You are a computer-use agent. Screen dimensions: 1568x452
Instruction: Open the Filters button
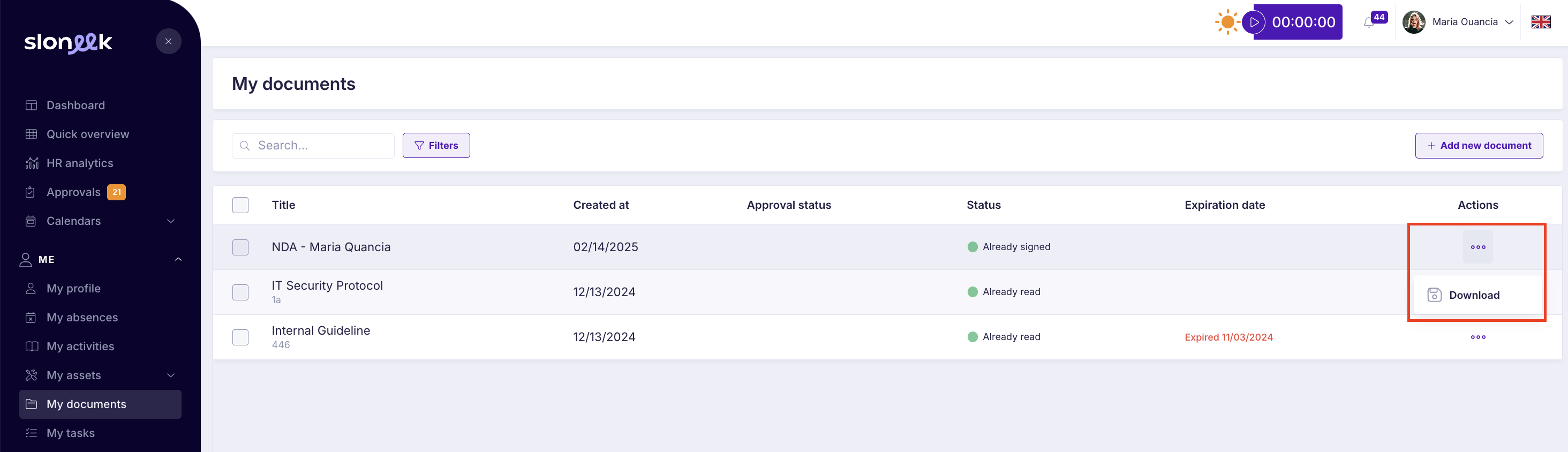436,145
